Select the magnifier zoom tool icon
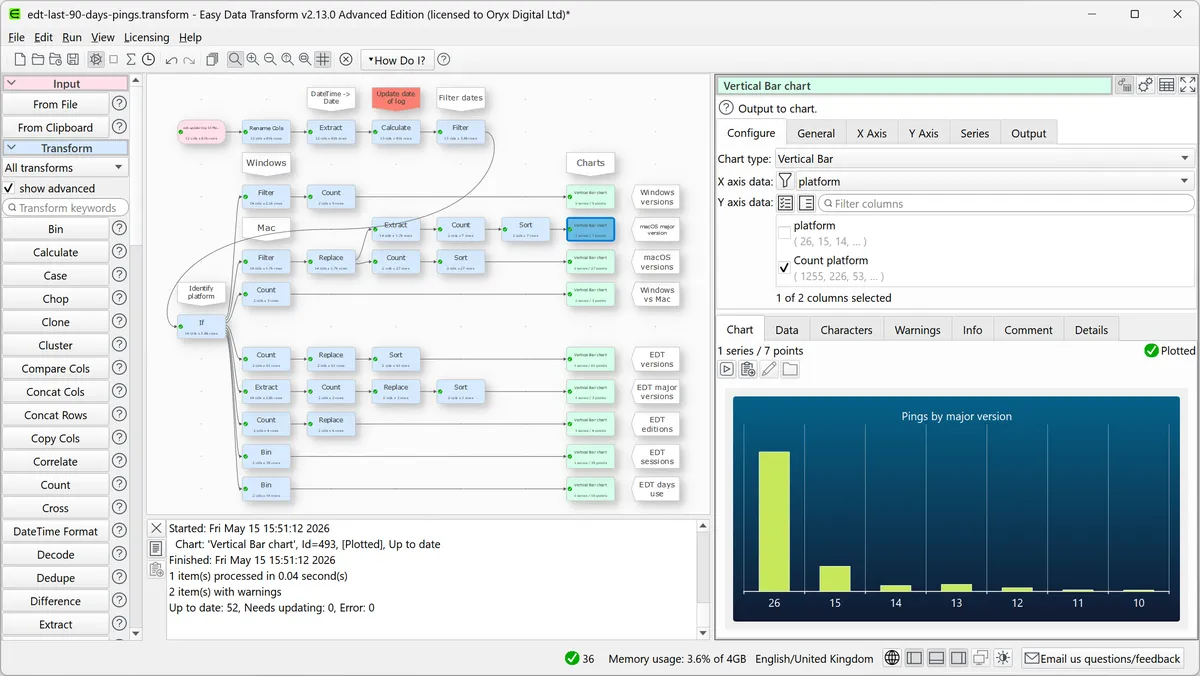1200x676 pixels. [x=235, y=60]
